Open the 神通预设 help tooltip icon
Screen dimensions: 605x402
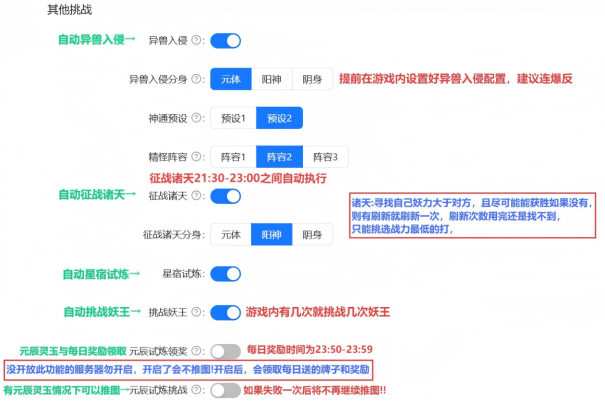point(196,117)
